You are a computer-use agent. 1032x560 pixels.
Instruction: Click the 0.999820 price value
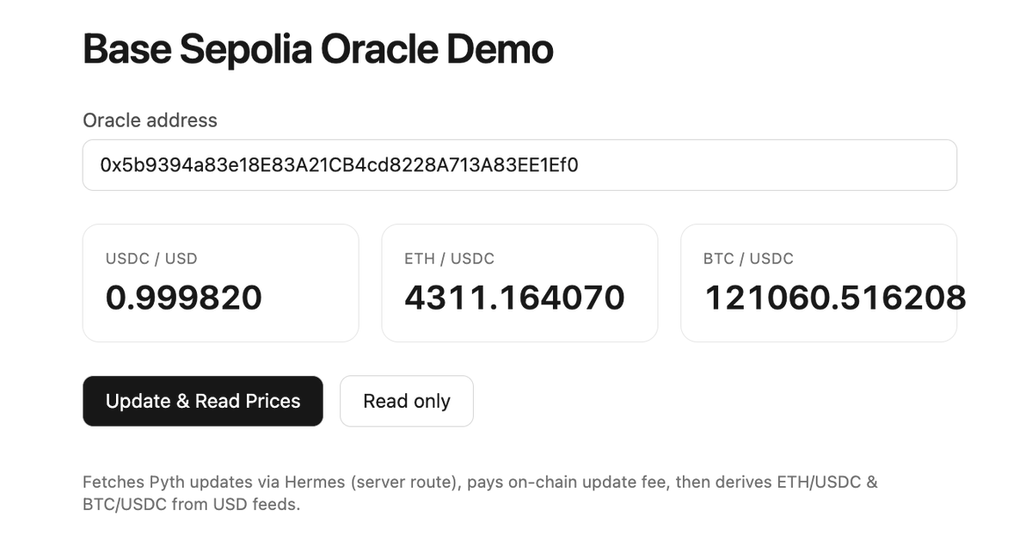click(184, 297)
